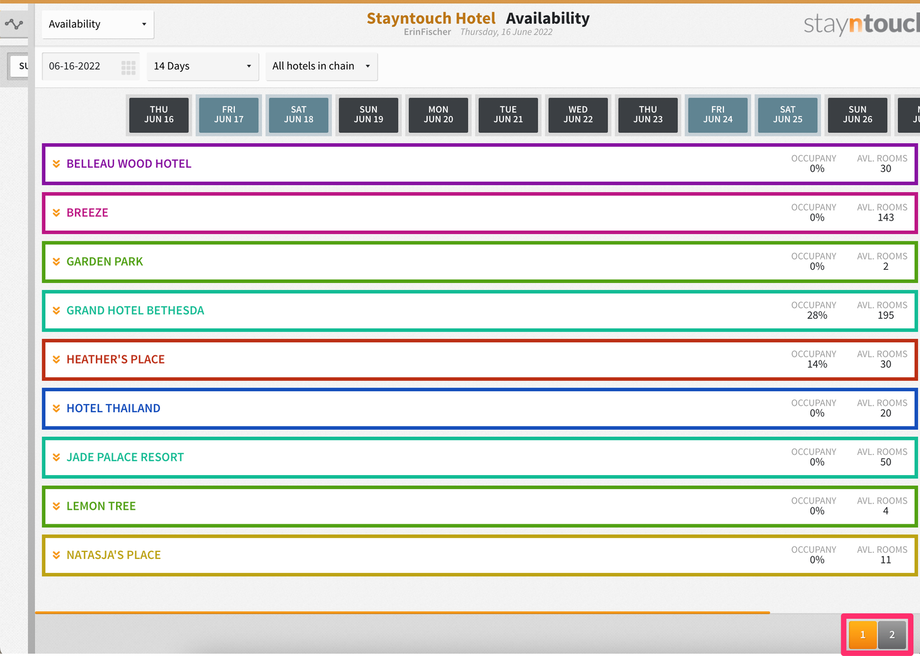Screen dimensions: 920x656
Task: Click the HEATHER'S PLACE name
Action: (x=115, y=359)
